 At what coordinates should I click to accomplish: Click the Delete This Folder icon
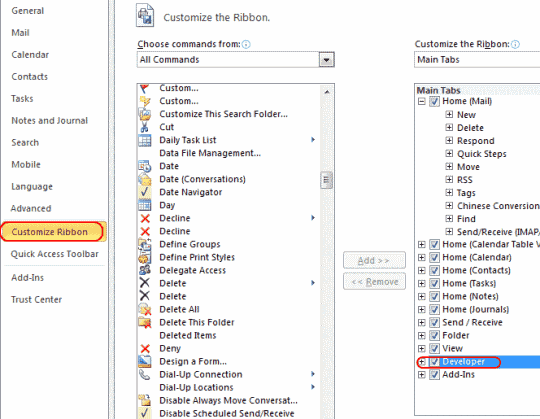(145, 322)
